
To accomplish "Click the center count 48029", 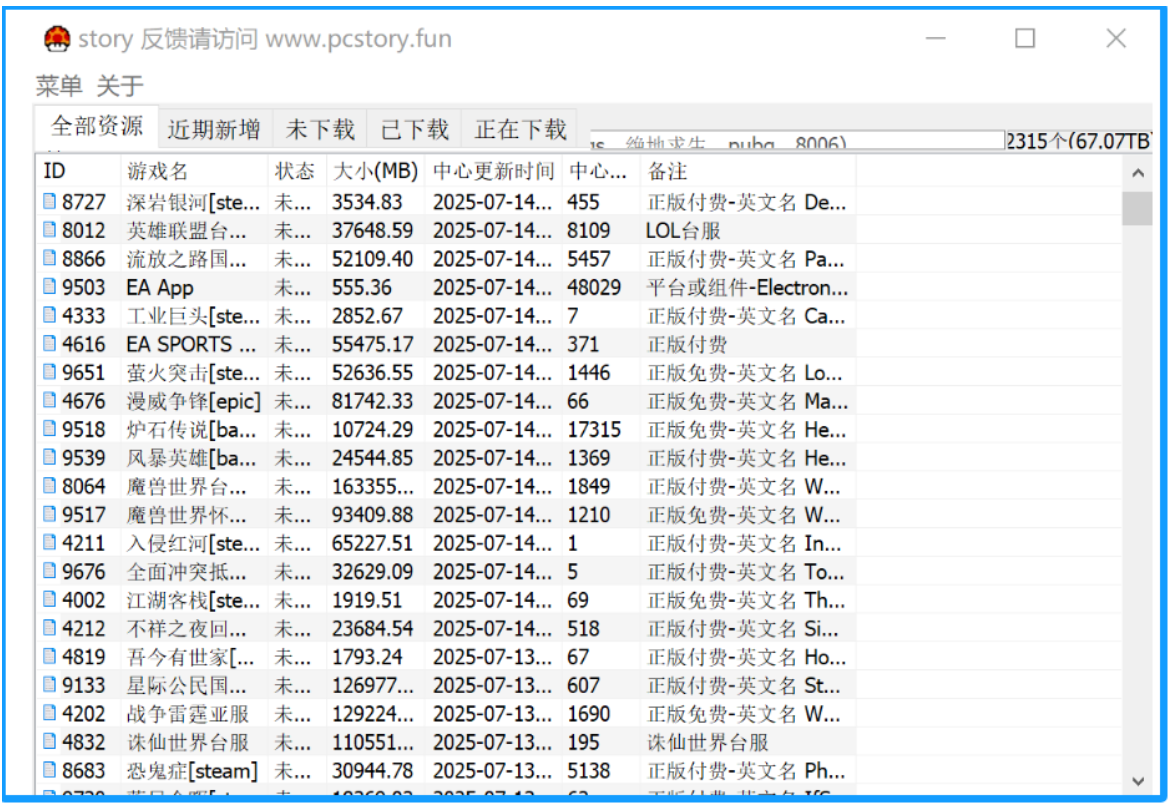I will 594,287.
